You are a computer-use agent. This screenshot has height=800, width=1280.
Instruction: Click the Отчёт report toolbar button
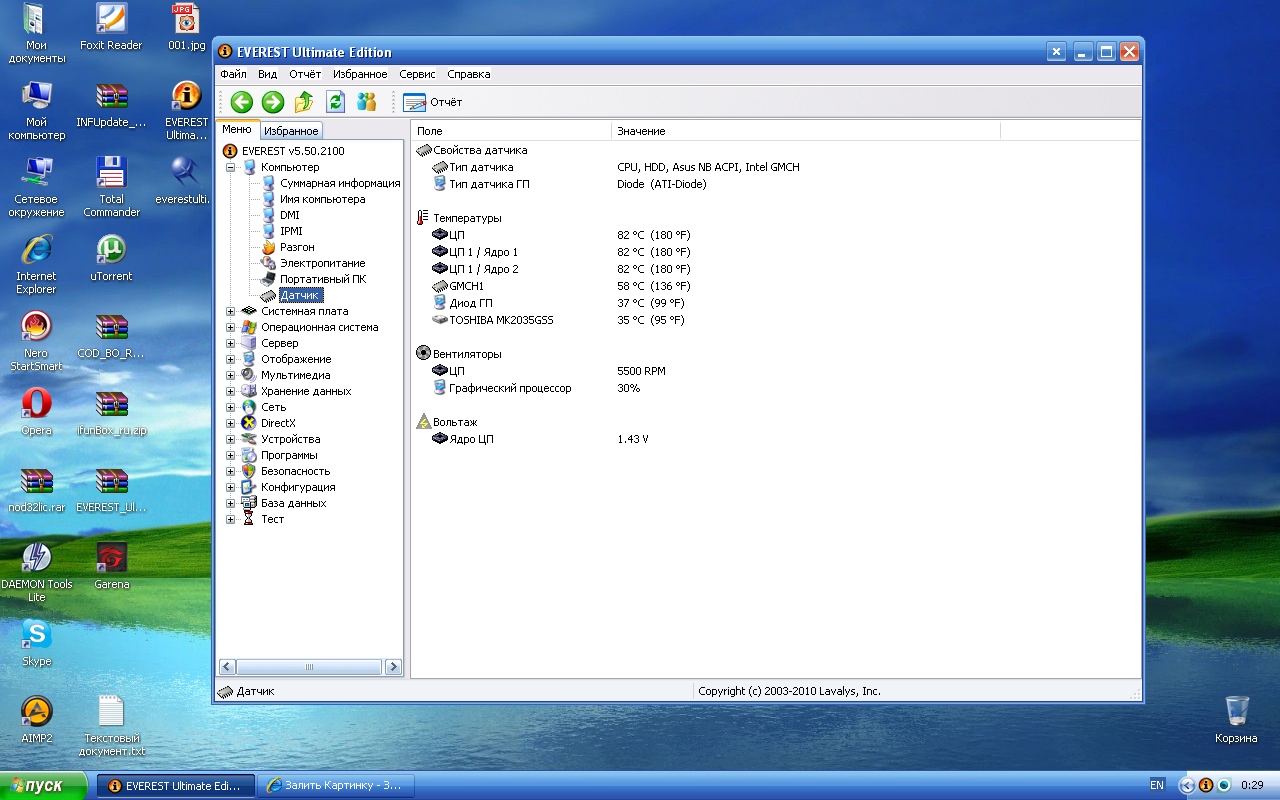(x=433, y=102)
